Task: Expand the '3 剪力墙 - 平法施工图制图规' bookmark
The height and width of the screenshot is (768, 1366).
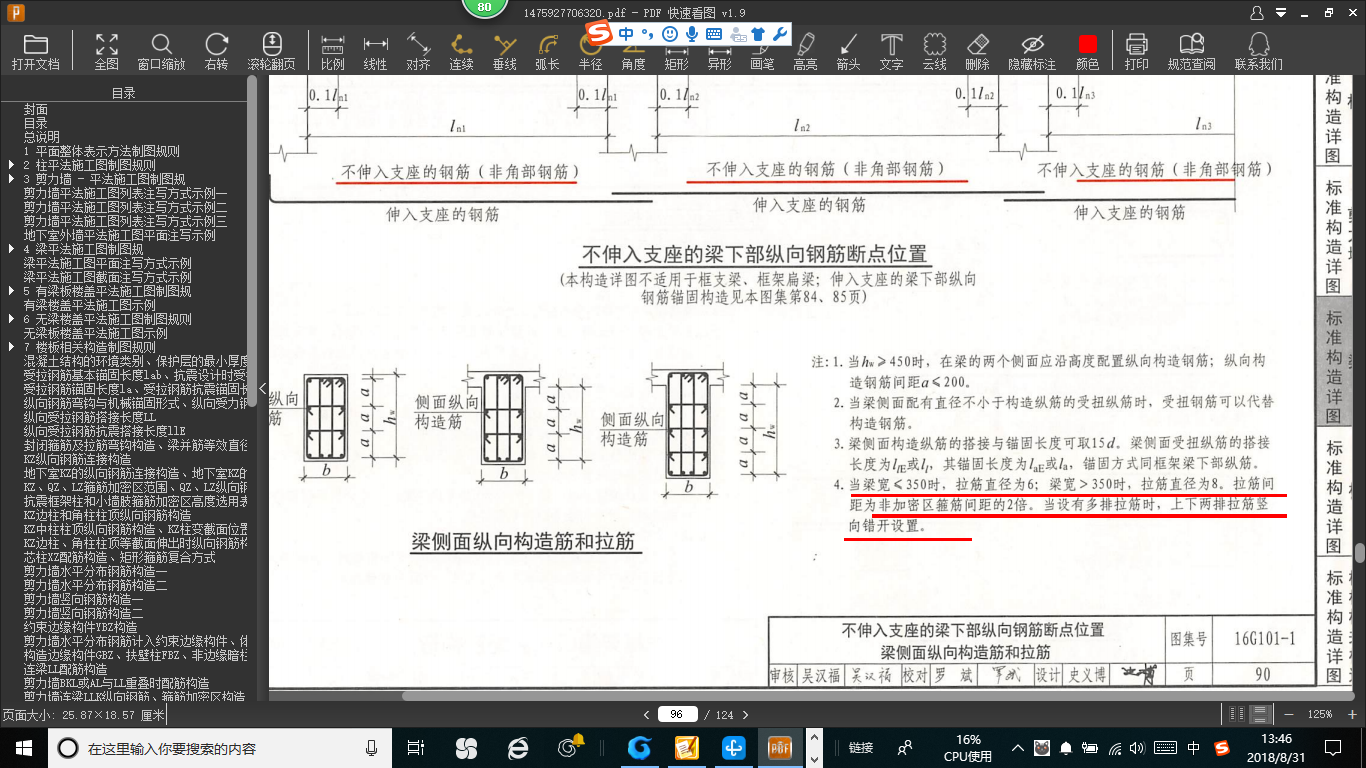Action: [x=11, y=179]
